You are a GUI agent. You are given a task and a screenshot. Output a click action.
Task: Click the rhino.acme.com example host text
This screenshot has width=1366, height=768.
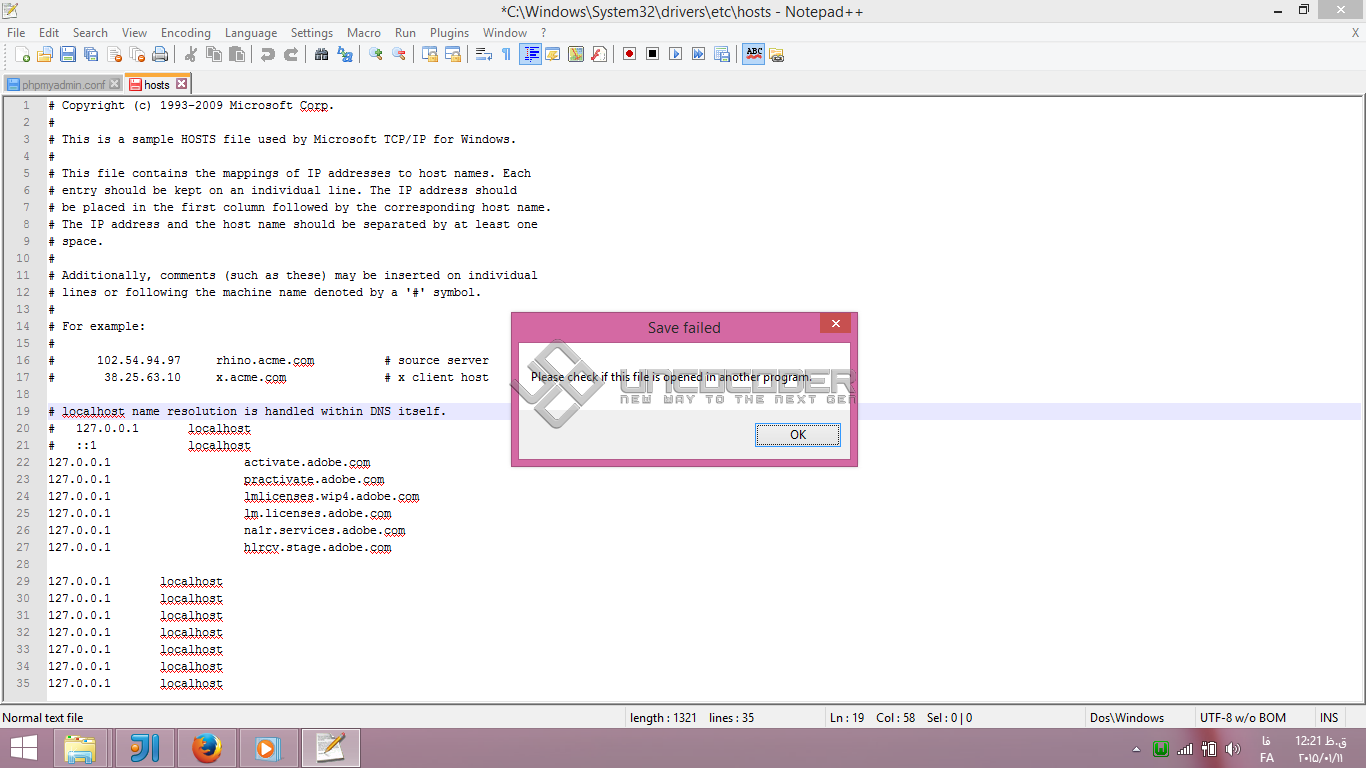[x=265, y=361]
